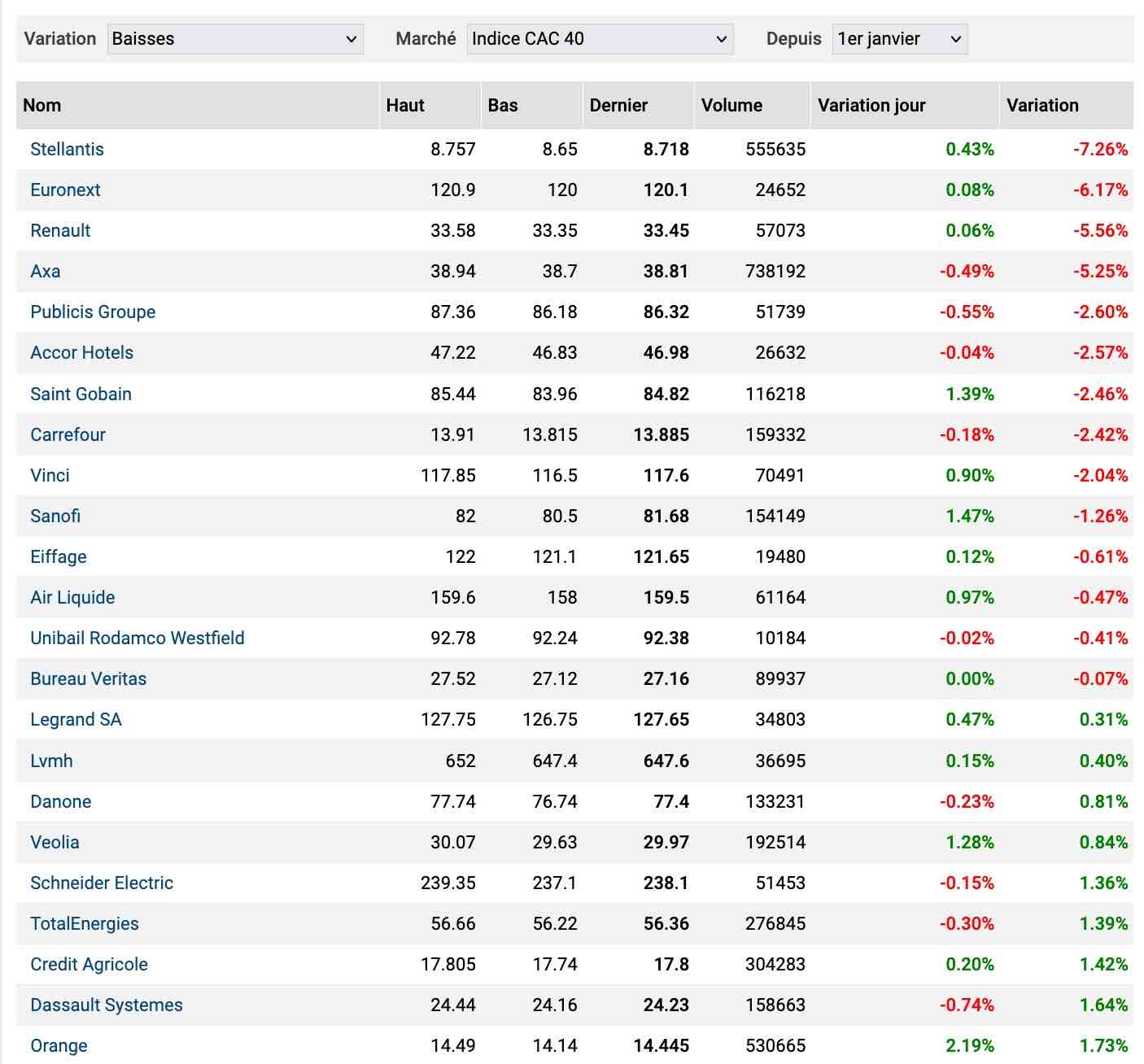Click Unibail Rodamco Westfield volume 10184
The height and width of the screenshot is (1064, 1144).
click(780, 639)
